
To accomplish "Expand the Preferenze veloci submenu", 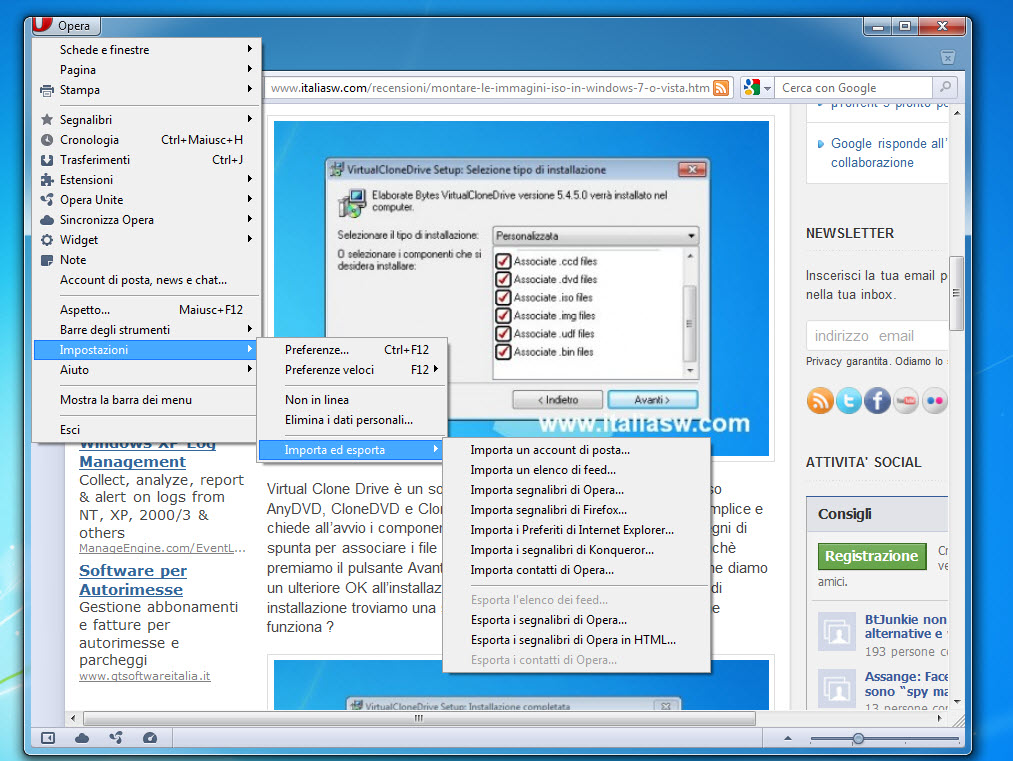I will point(352,370).
